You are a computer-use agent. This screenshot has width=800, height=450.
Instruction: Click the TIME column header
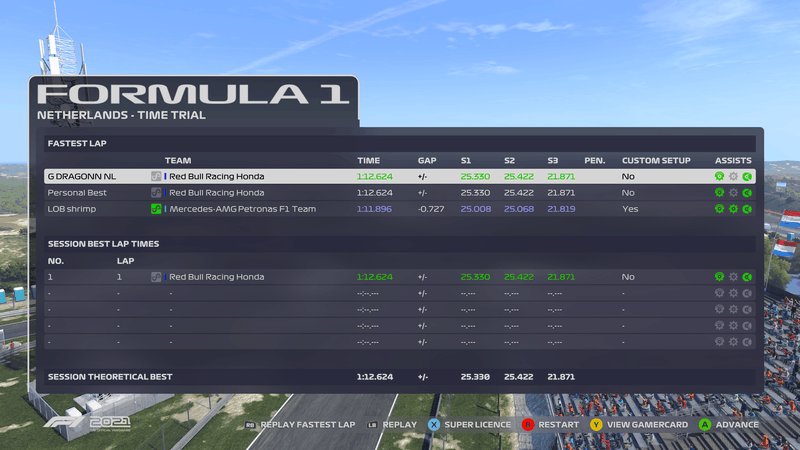click(368, 161)
